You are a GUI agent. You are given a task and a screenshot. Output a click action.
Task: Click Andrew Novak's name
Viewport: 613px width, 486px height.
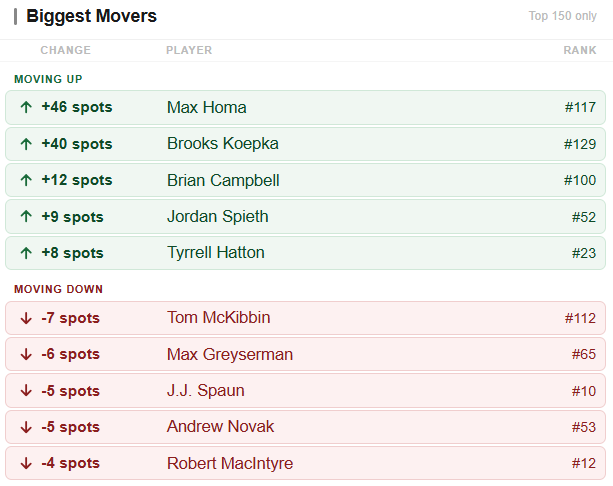coord(220,427)
